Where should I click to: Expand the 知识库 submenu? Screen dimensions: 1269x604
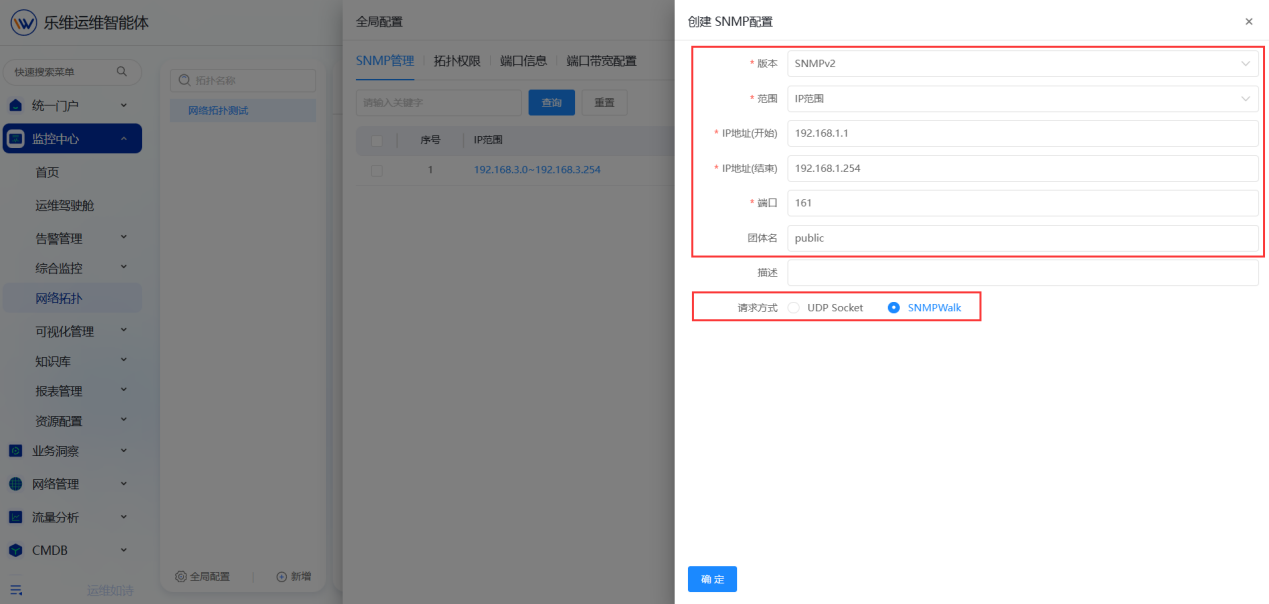coord(124,361)
